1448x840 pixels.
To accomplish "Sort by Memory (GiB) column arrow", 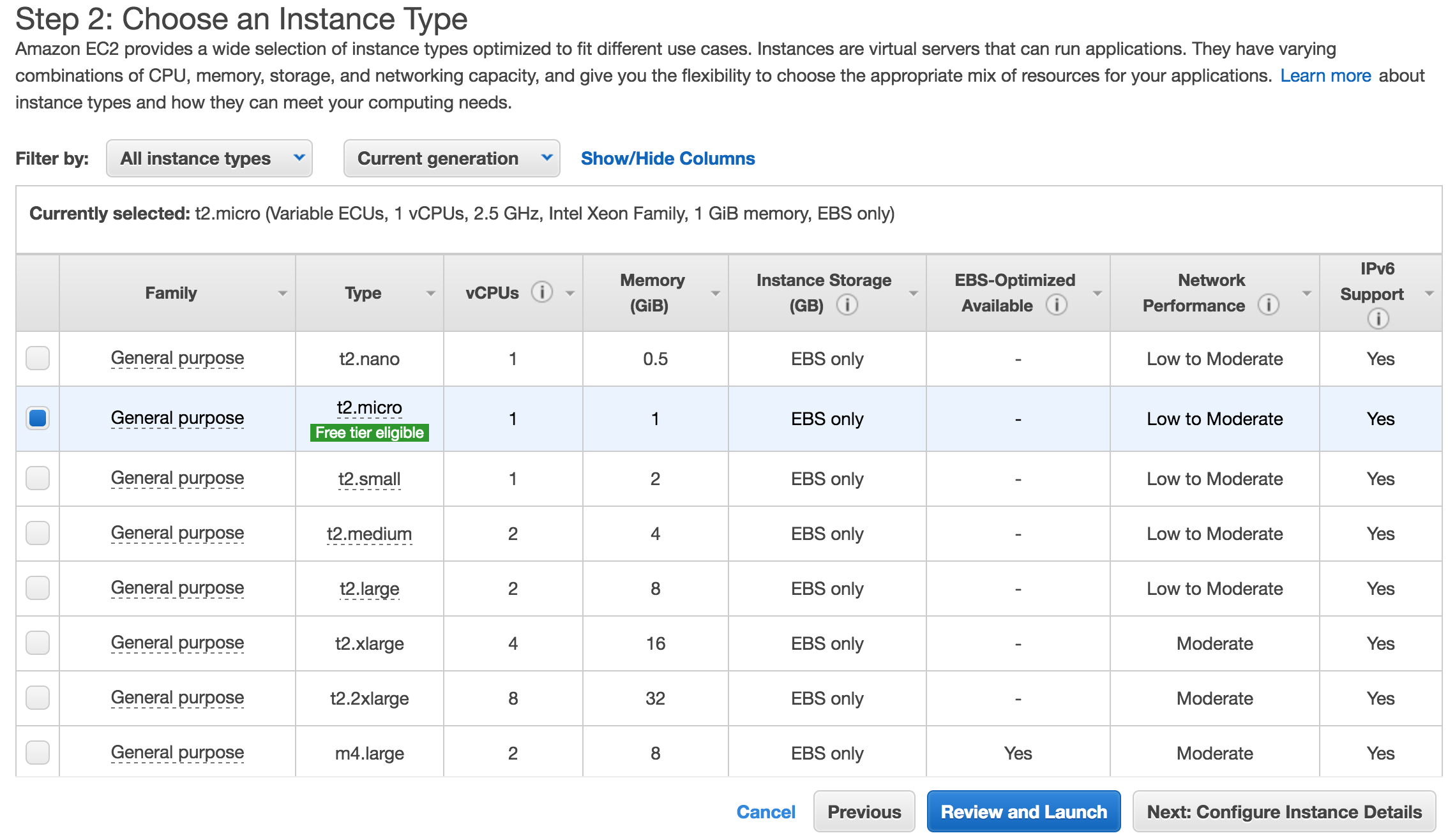I will (x=716, y=294).
